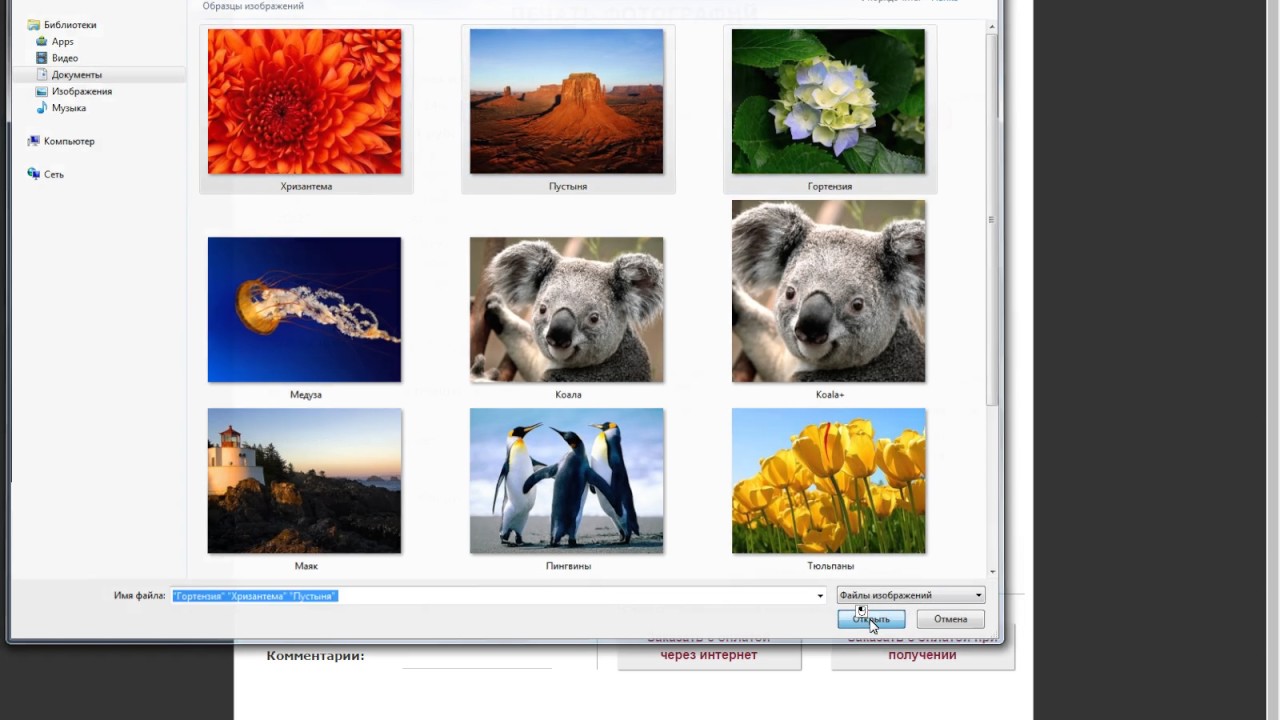Open the Музыка library in sidebar
Viewport: 1280px width, 720px height.
69,108
